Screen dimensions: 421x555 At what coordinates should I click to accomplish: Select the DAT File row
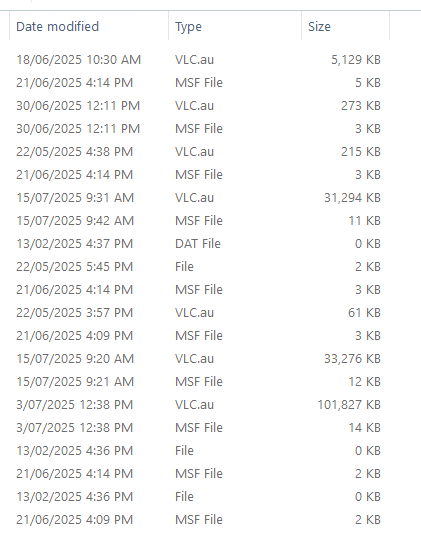198,244
